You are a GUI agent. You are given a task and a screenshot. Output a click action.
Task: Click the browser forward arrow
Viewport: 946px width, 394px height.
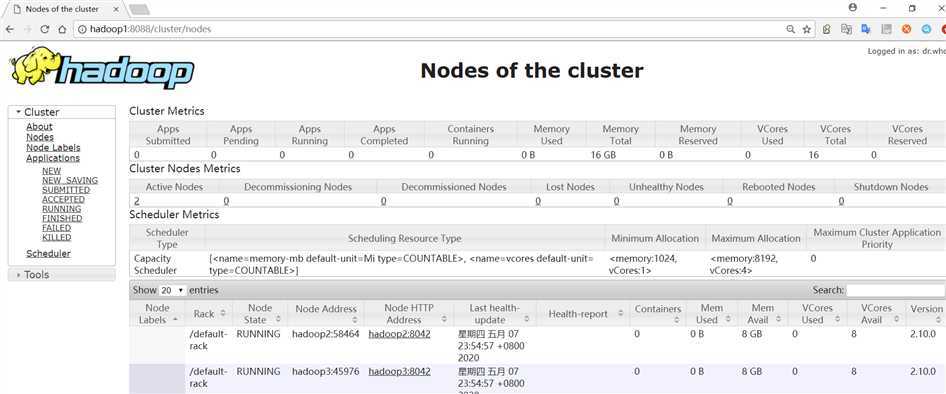27,29
